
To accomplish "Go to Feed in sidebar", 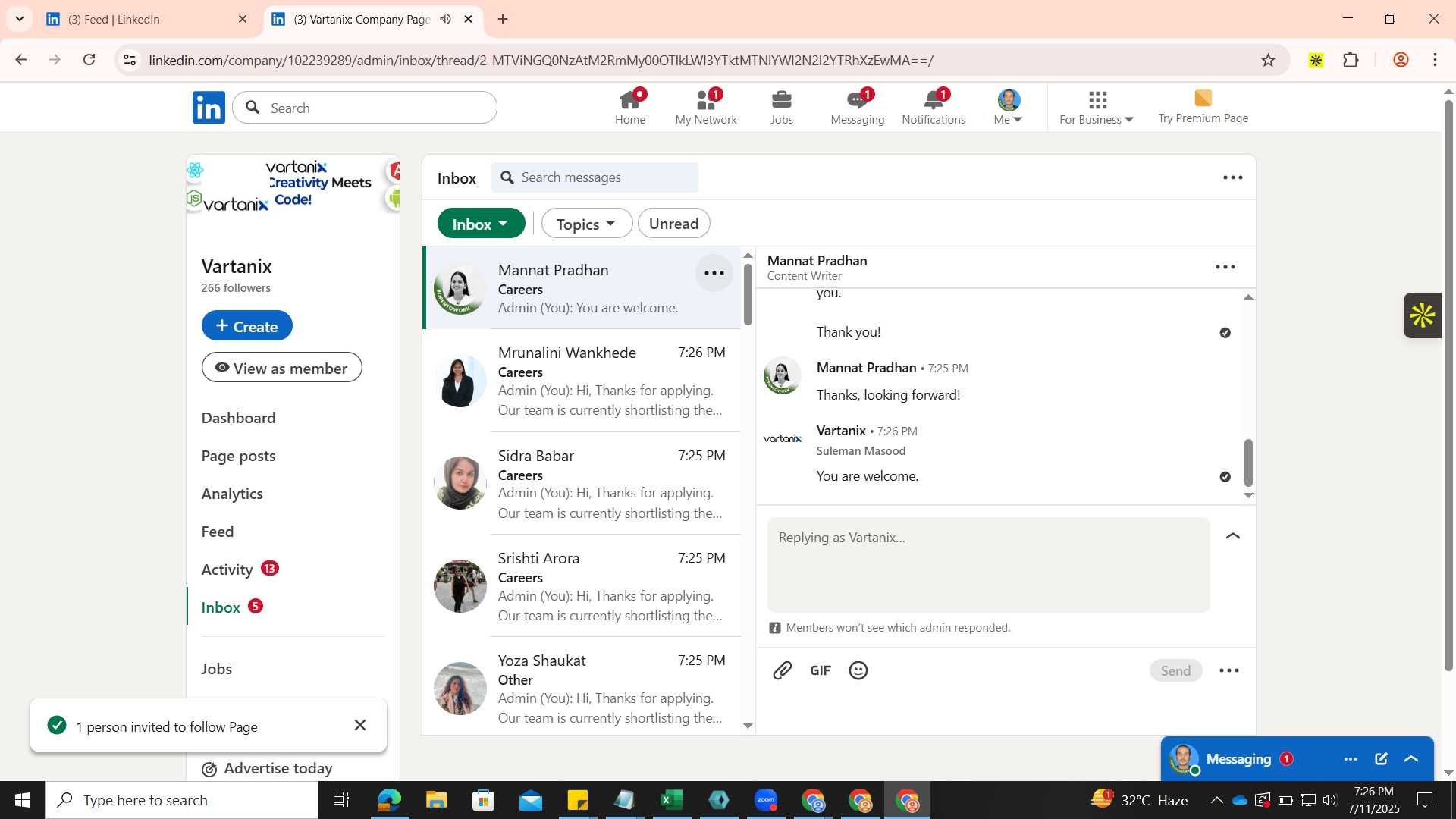I will pos(218,532).
